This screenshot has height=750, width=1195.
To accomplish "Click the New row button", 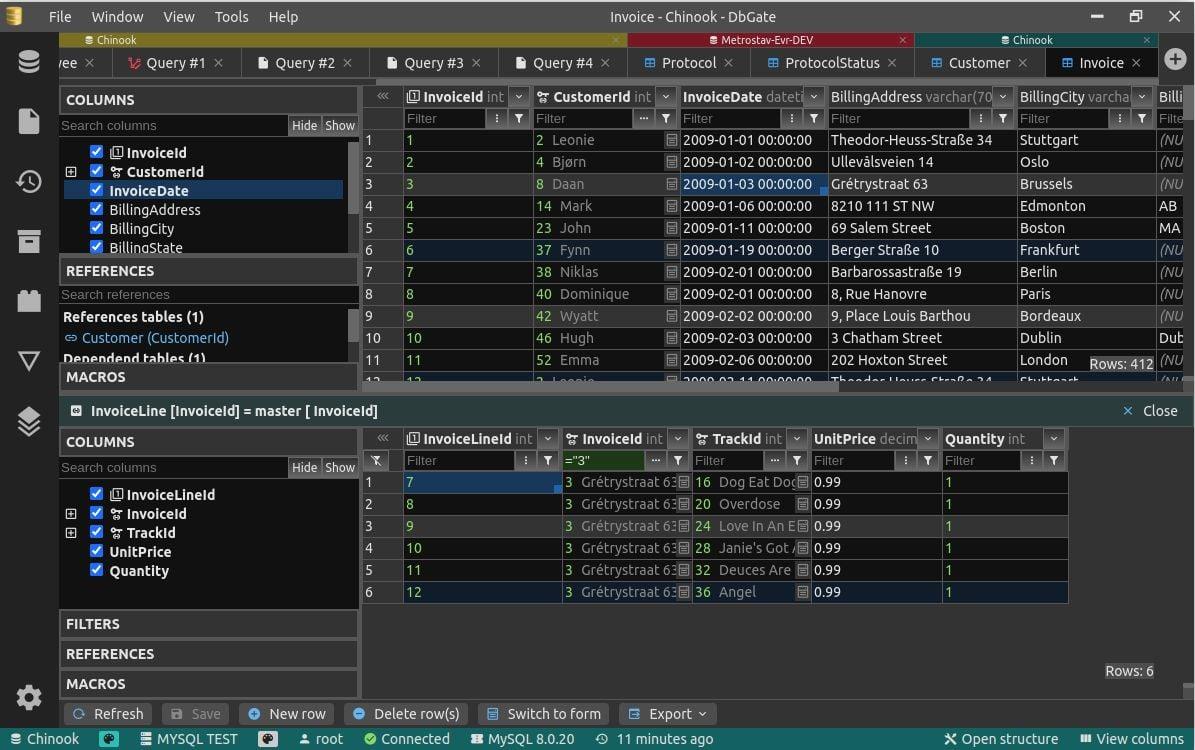I will (287, 714).
